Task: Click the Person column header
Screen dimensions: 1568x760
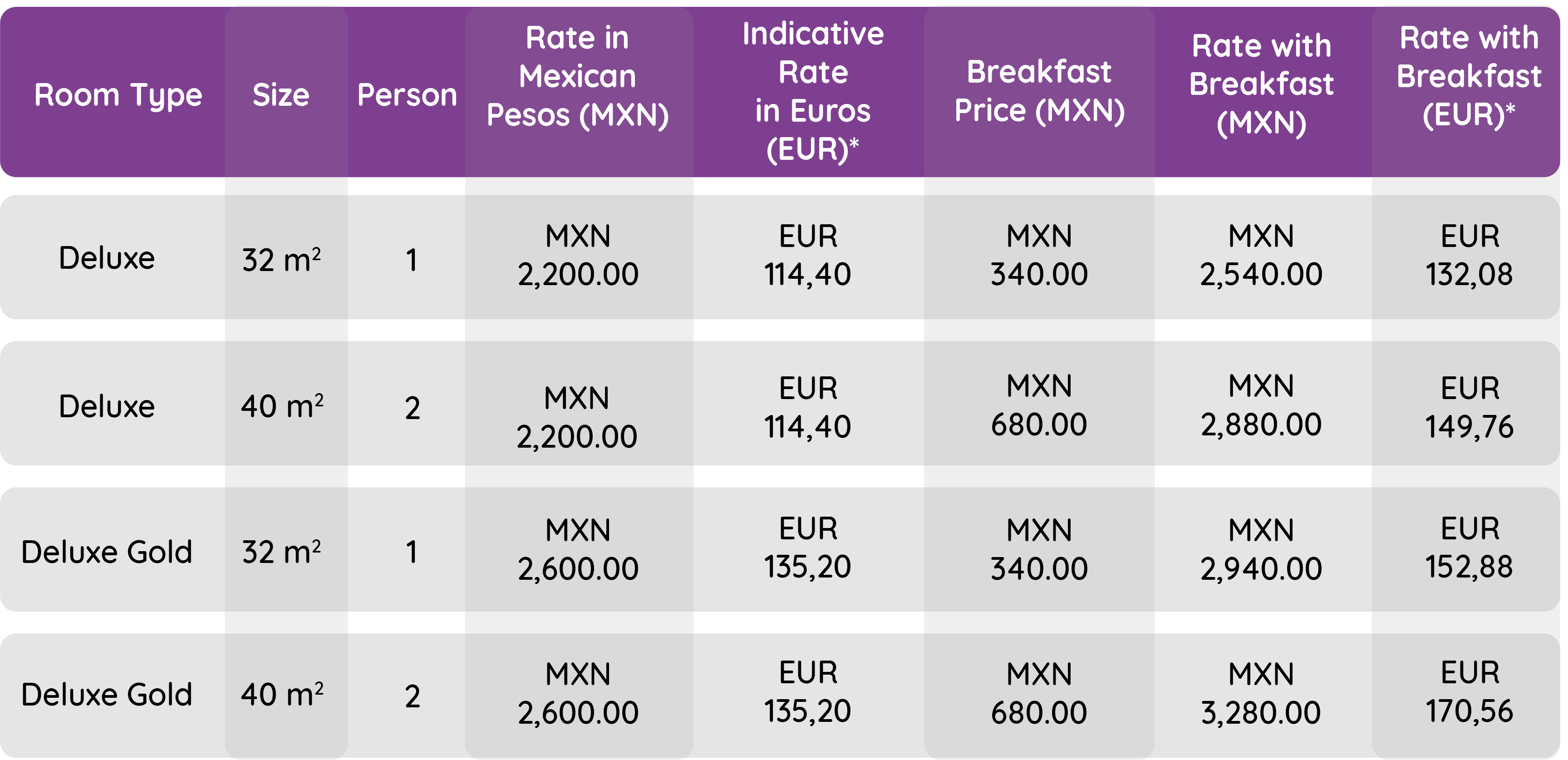Action: pos(407,95)
